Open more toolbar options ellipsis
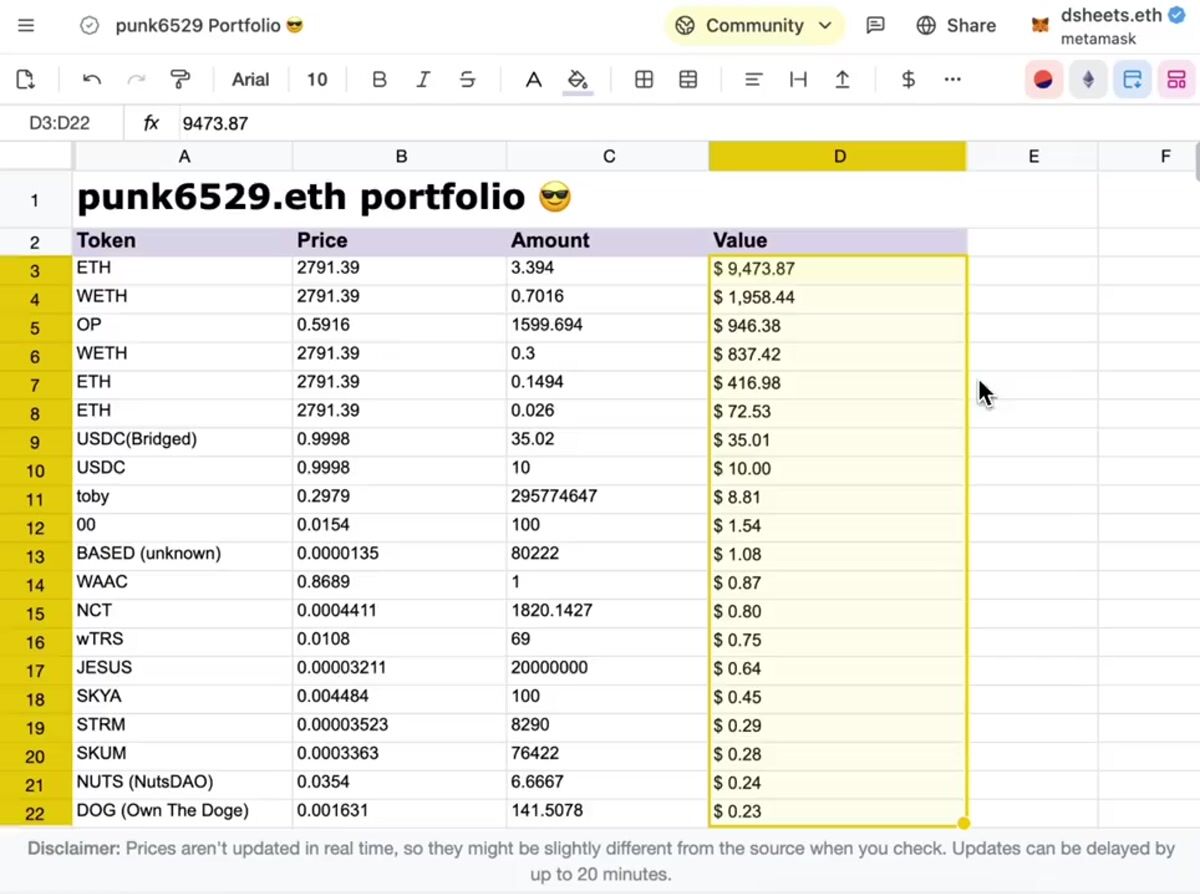The height and width of the screenshot is (894, 1200). pyautogui.click(x=952, y=80)
